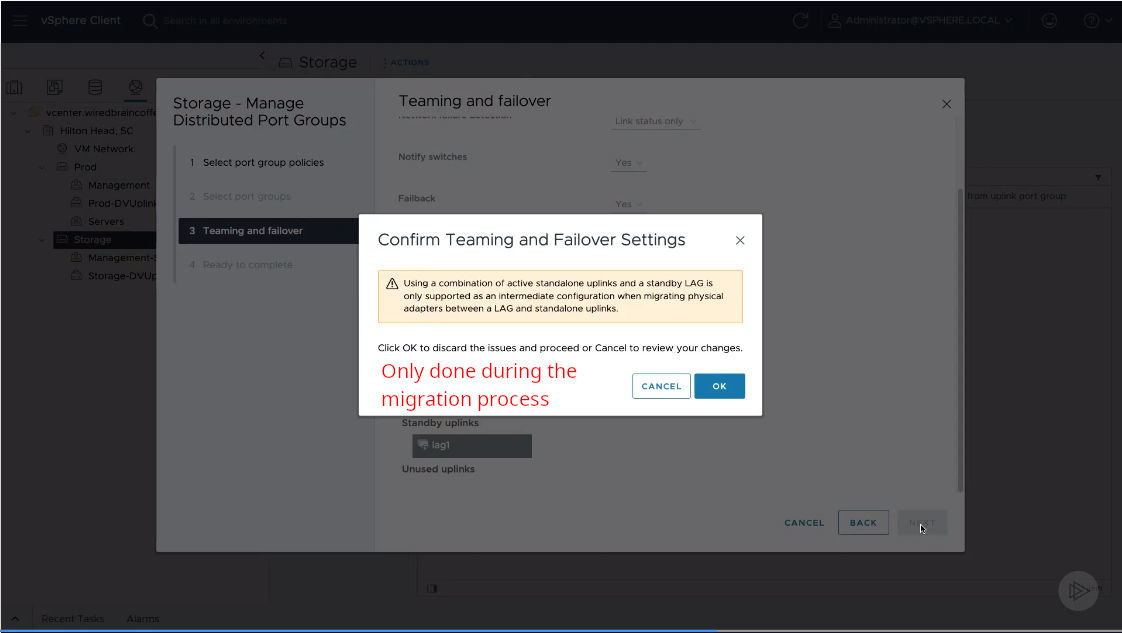
Task: Open the feedback smiley icon
Action: [x=1049, y=20]
